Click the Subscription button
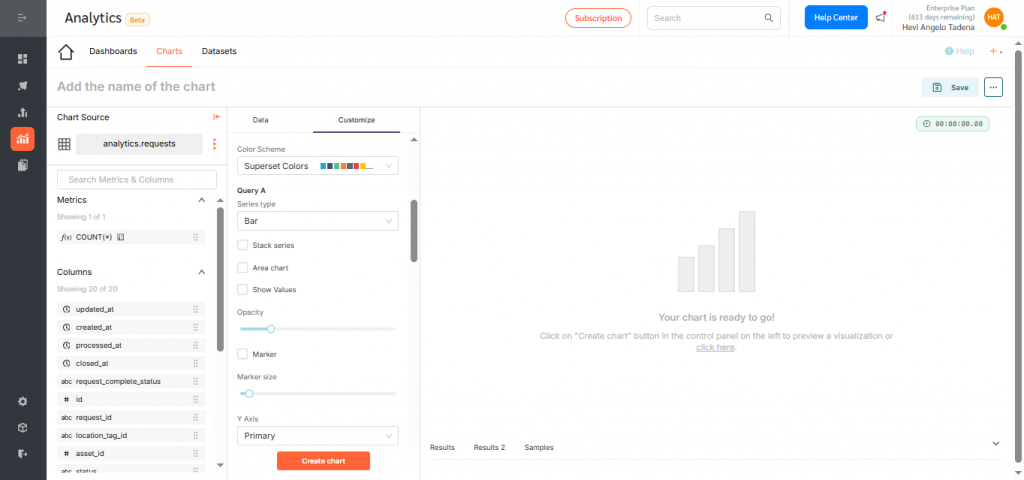Image resolution: width=1024 pixels, height=480 pixels. (x=598, y=18)
